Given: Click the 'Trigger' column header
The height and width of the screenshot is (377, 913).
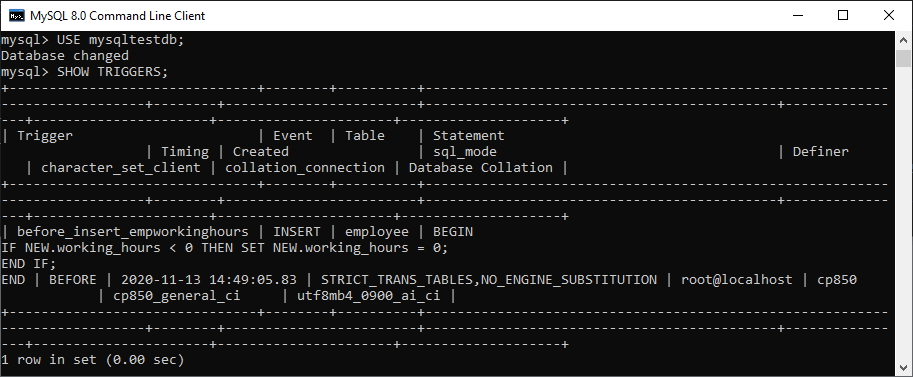Looking at the screenshot, I should (45, 136).
